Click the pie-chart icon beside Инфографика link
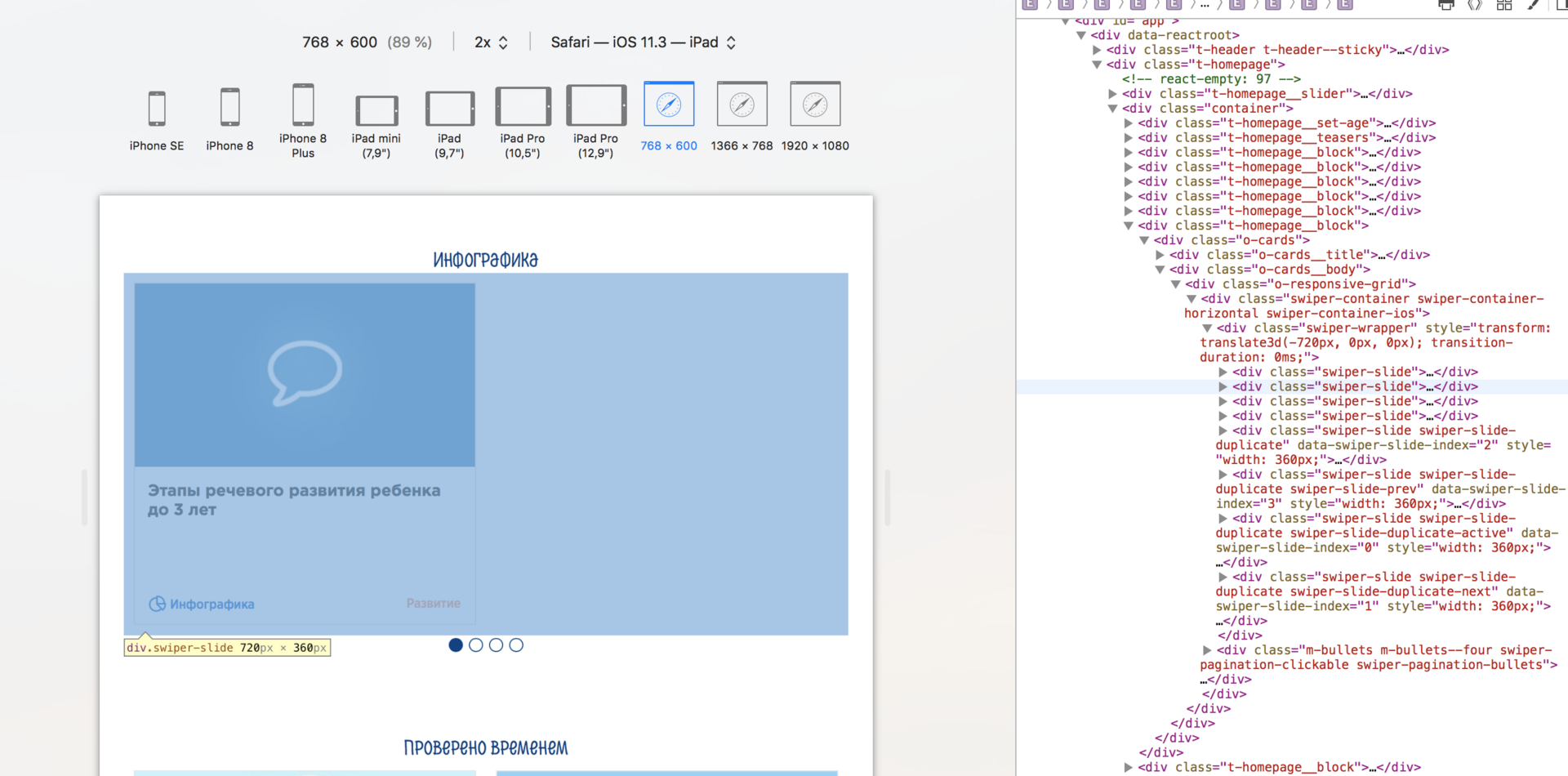The image size is (1568, 776). click(157, 604)
